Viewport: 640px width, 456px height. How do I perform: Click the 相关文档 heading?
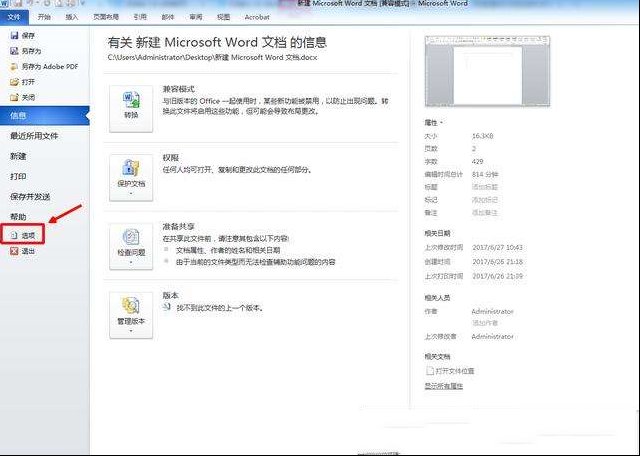click(x=437, y=357)
